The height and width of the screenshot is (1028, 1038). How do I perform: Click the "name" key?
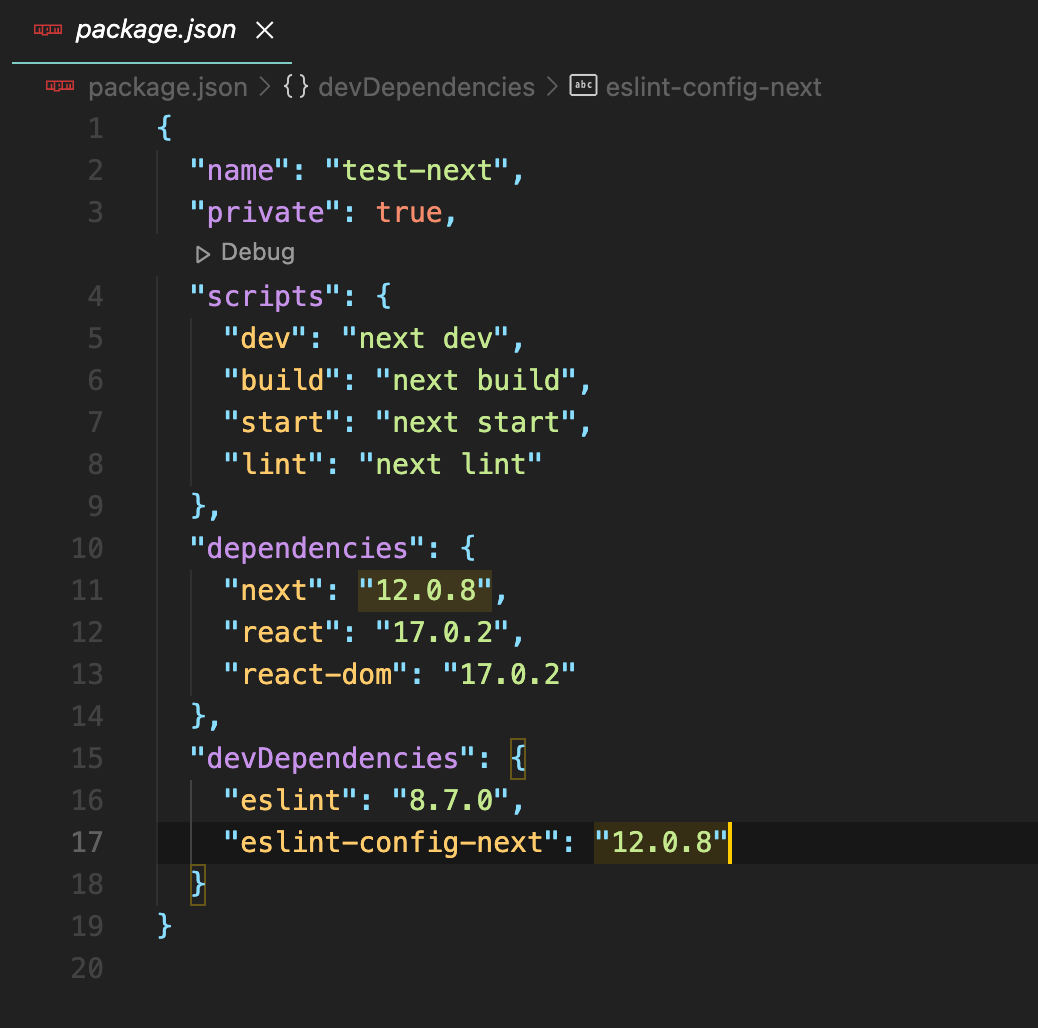coord(240,170)
